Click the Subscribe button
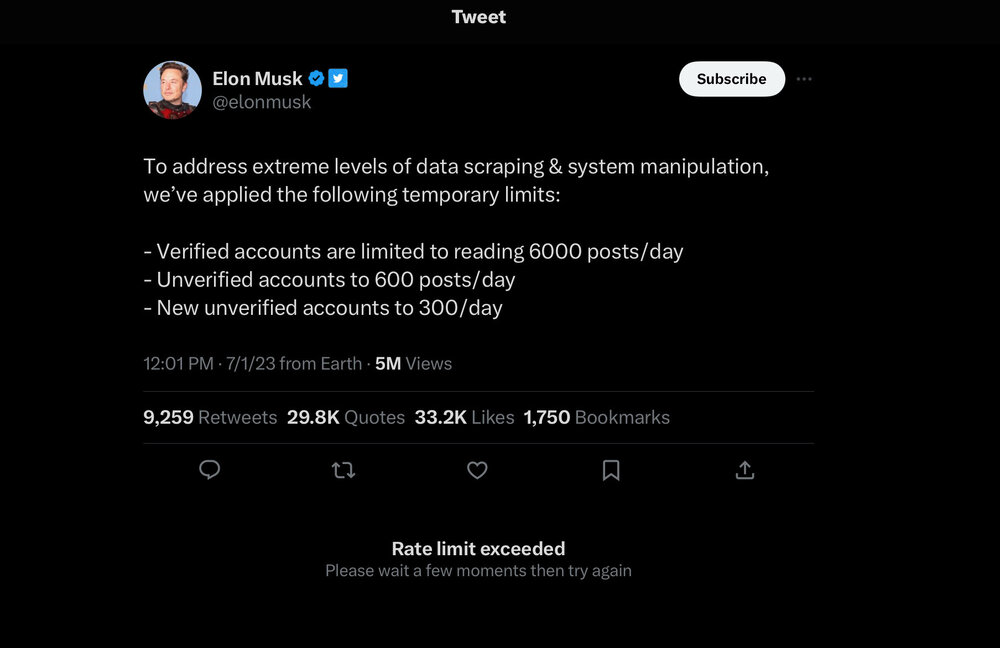1000x648 pixels. pyautogui.click(x=731, y=78)
